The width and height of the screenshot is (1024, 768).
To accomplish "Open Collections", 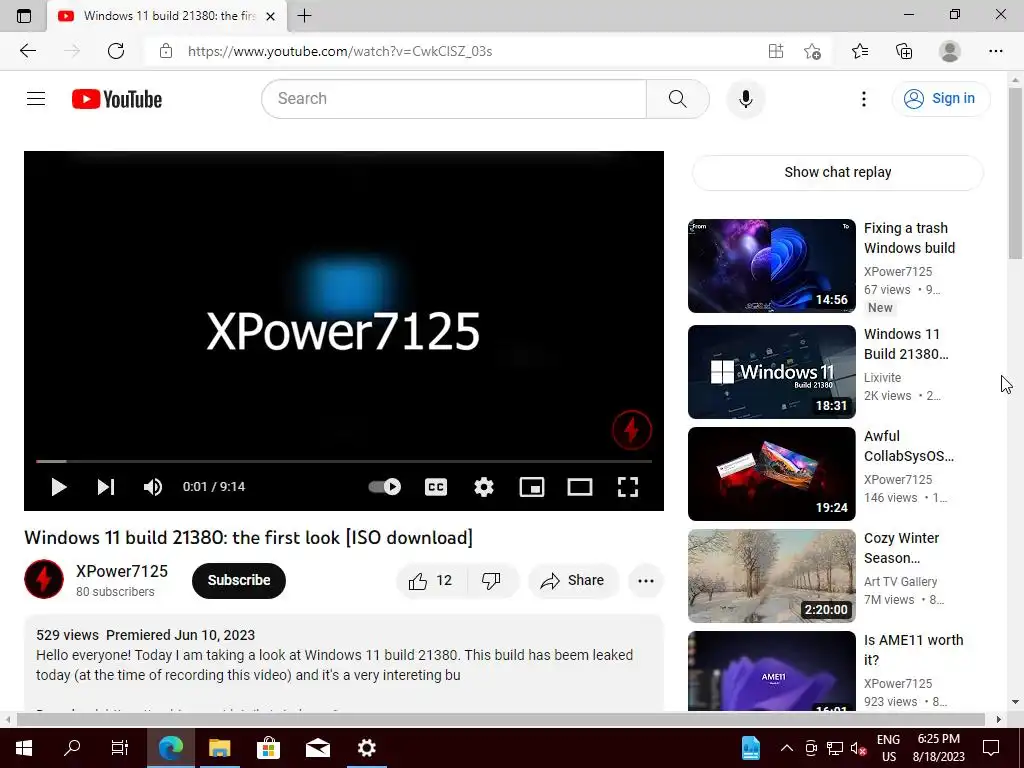I will pos(904,51).
